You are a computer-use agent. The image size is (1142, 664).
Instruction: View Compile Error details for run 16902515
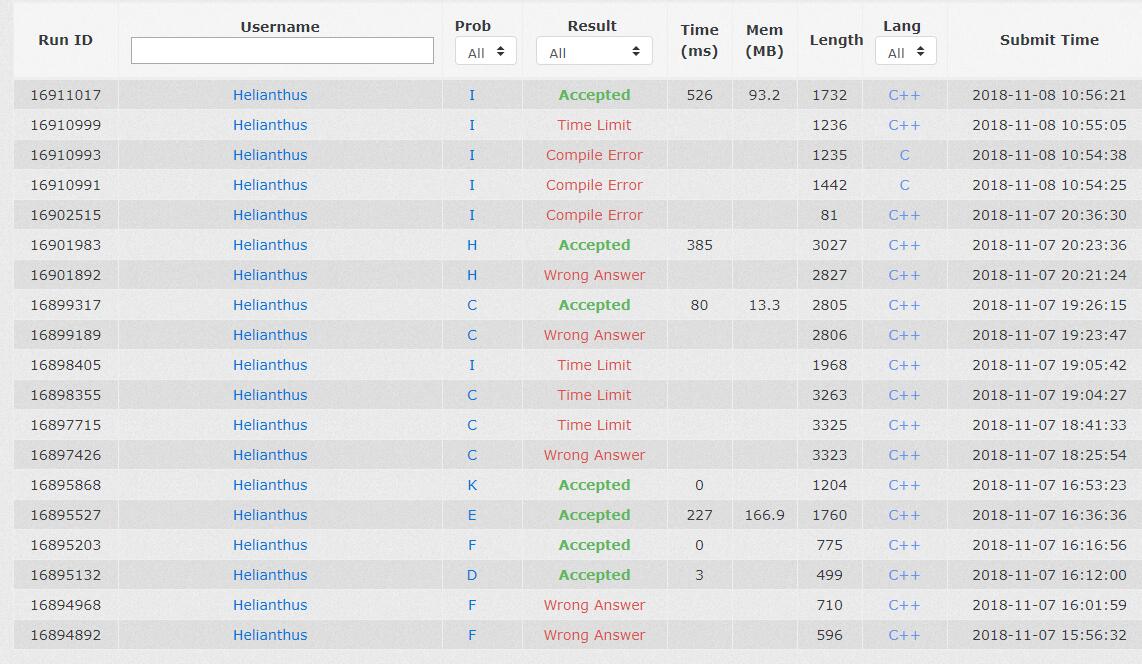click(594, 215)
